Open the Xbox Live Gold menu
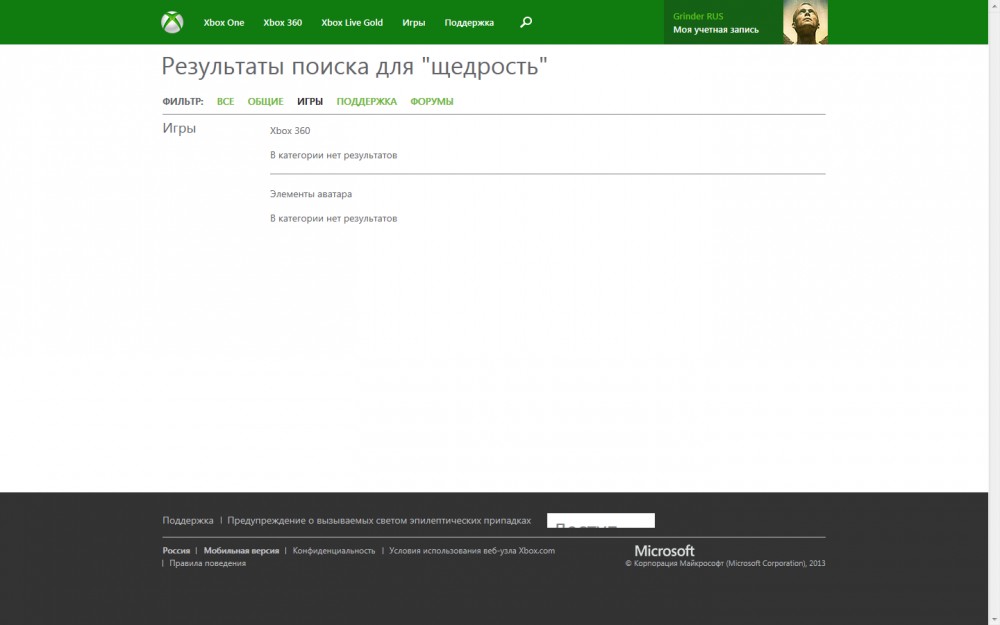The image size is (1000, 625). (352, 22)
